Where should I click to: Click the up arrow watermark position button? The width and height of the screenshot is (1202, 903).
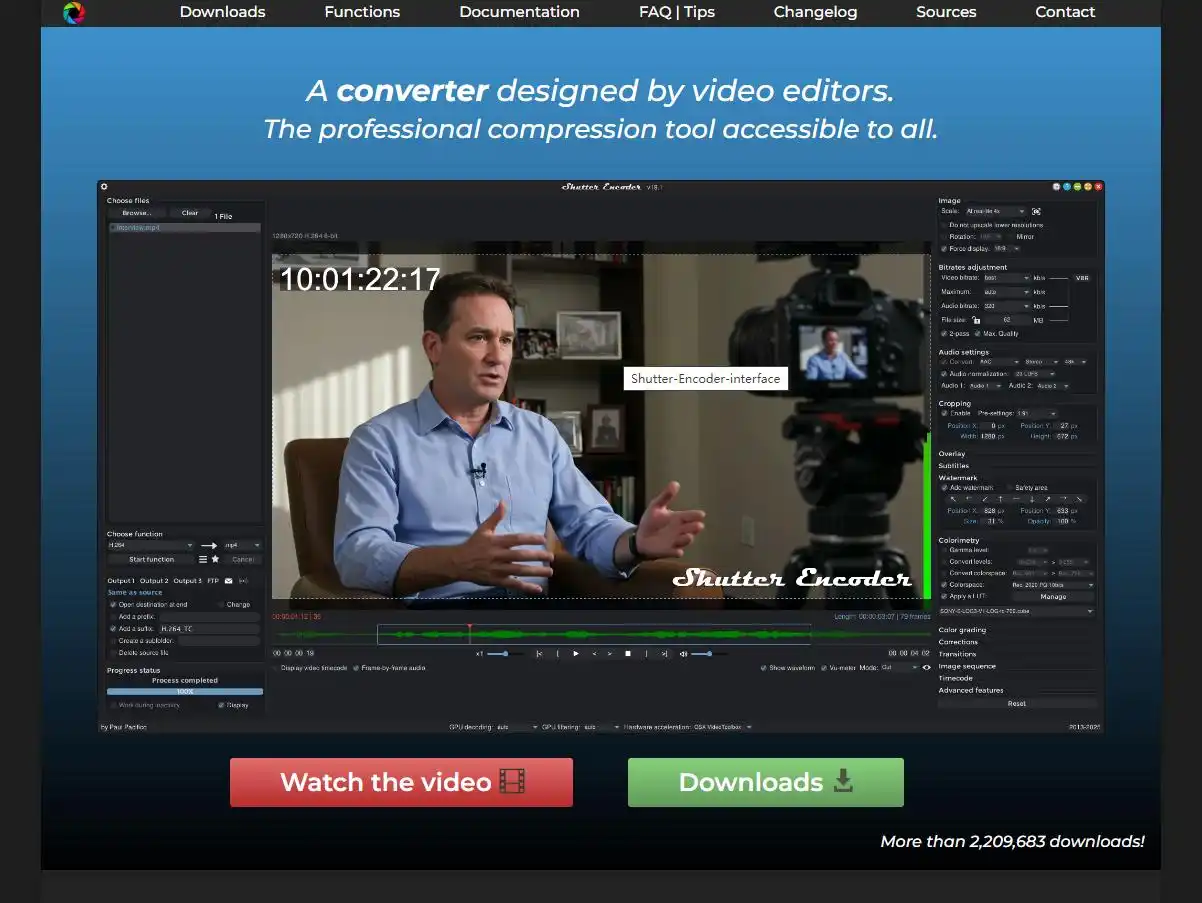(x=1001, y=499)
